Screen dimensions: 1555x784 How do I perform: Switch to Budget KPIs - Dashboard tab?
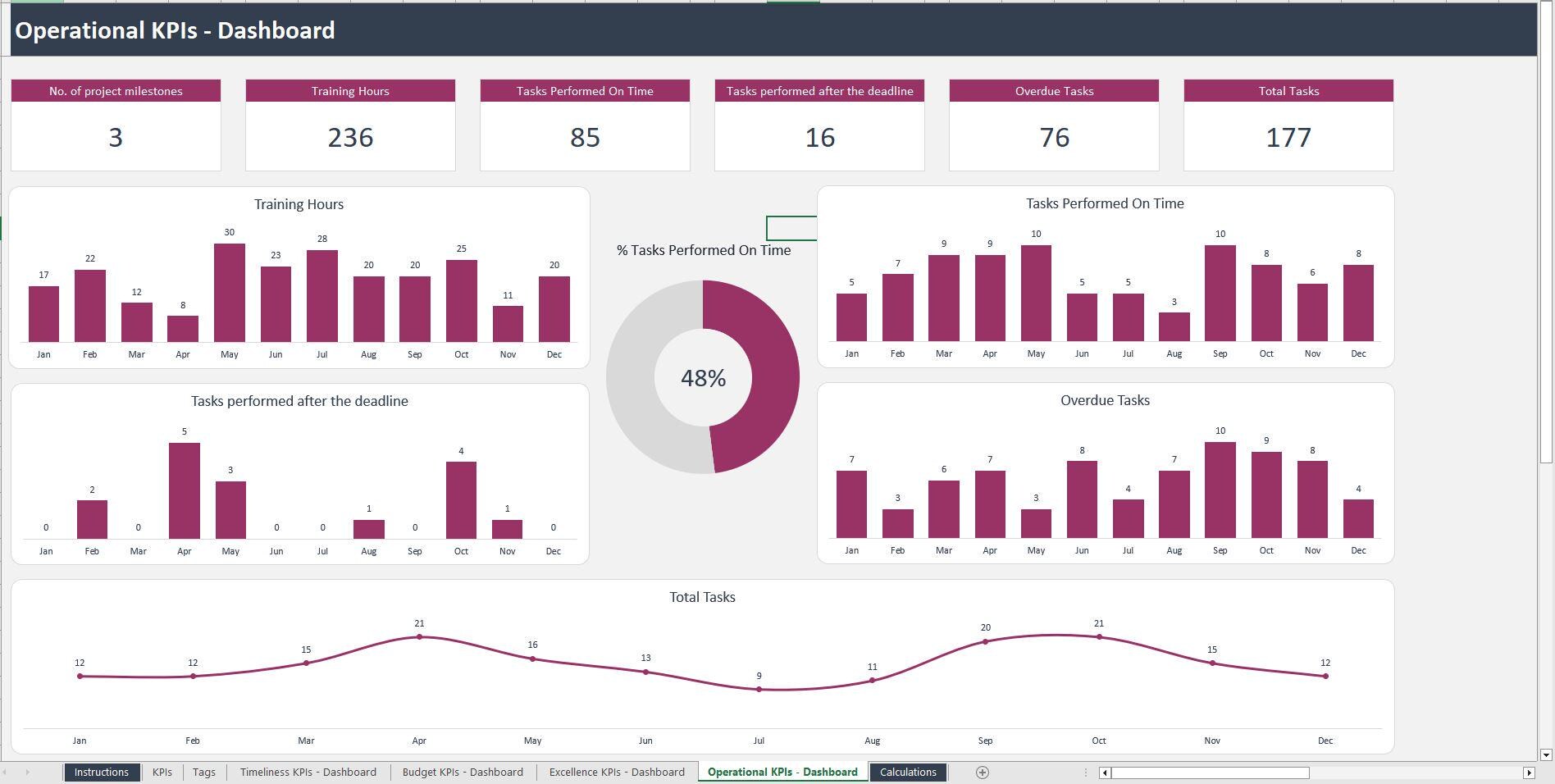463,772
